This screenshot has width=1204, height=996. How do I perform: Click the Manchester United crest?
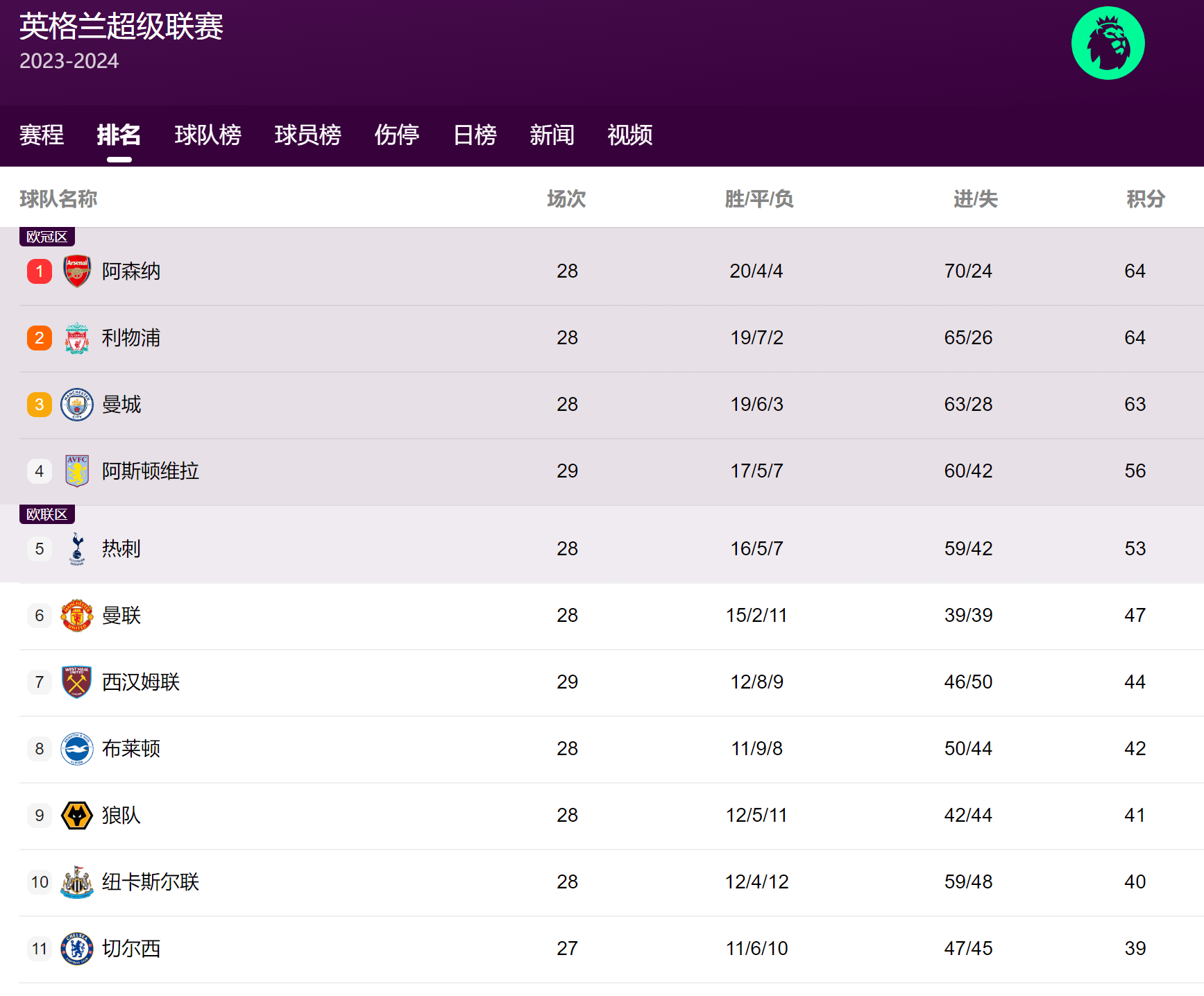pos(77,616)
